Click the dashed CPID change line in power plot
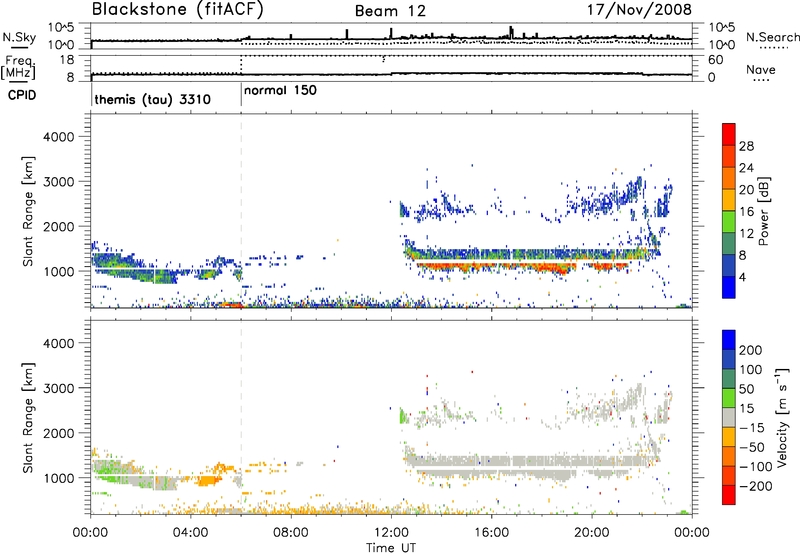 241,211
